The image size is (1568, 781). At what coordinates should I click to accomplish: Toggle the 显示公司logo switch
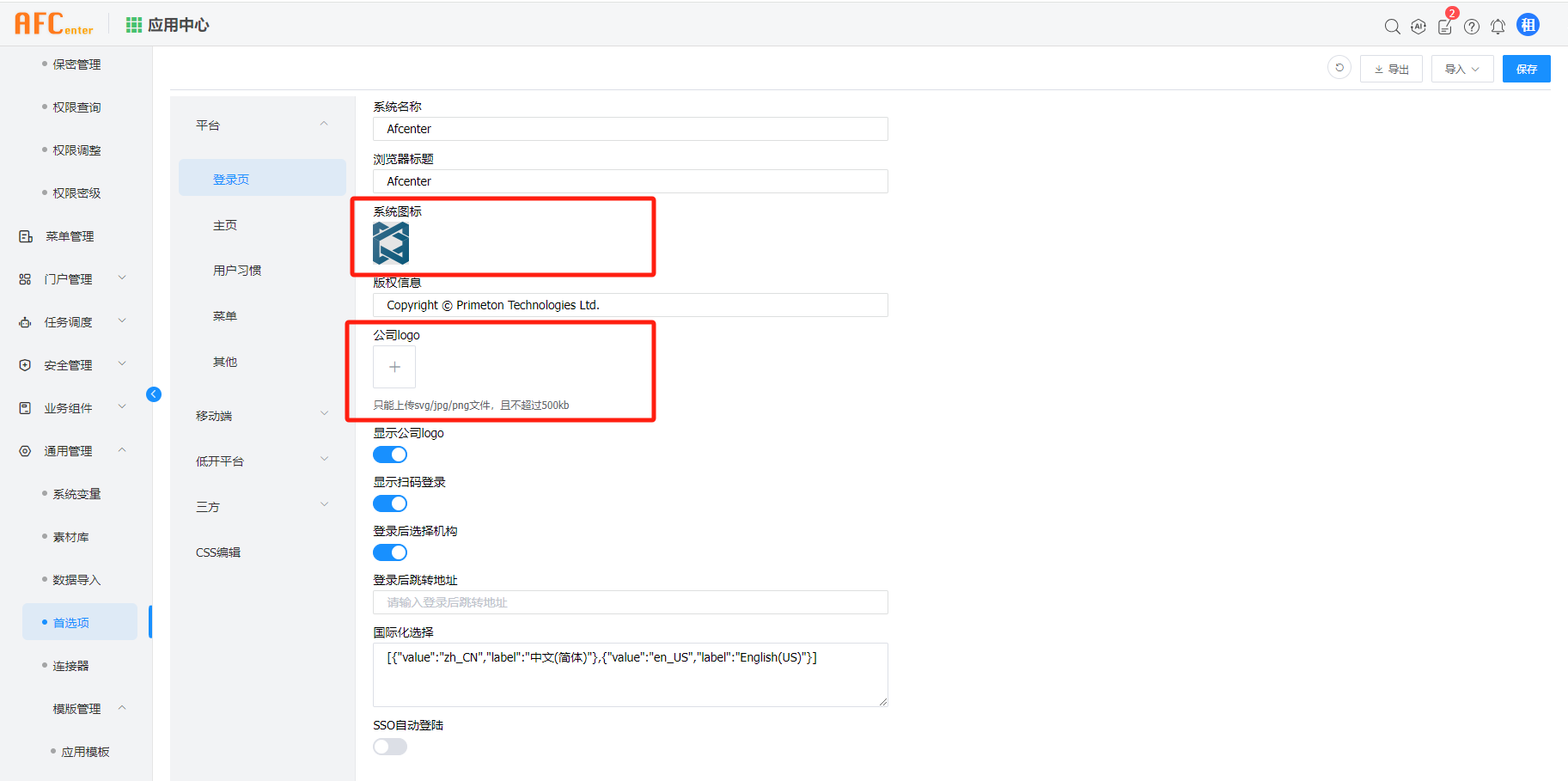coord(390,455)
